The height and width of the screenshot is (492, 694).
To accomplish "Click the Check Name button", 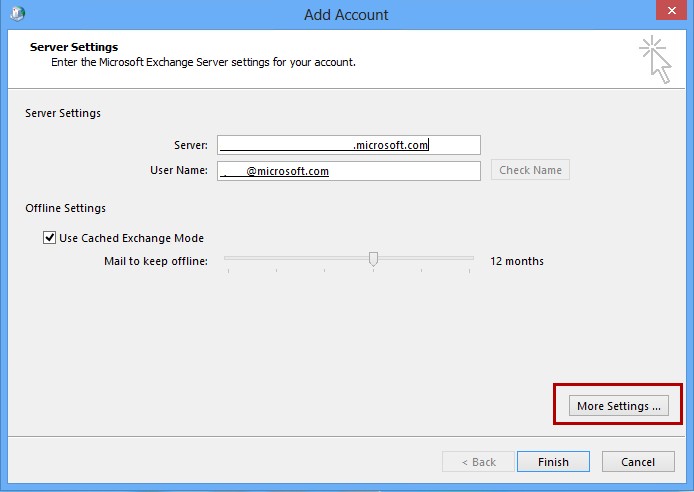I will pos(530,170).
